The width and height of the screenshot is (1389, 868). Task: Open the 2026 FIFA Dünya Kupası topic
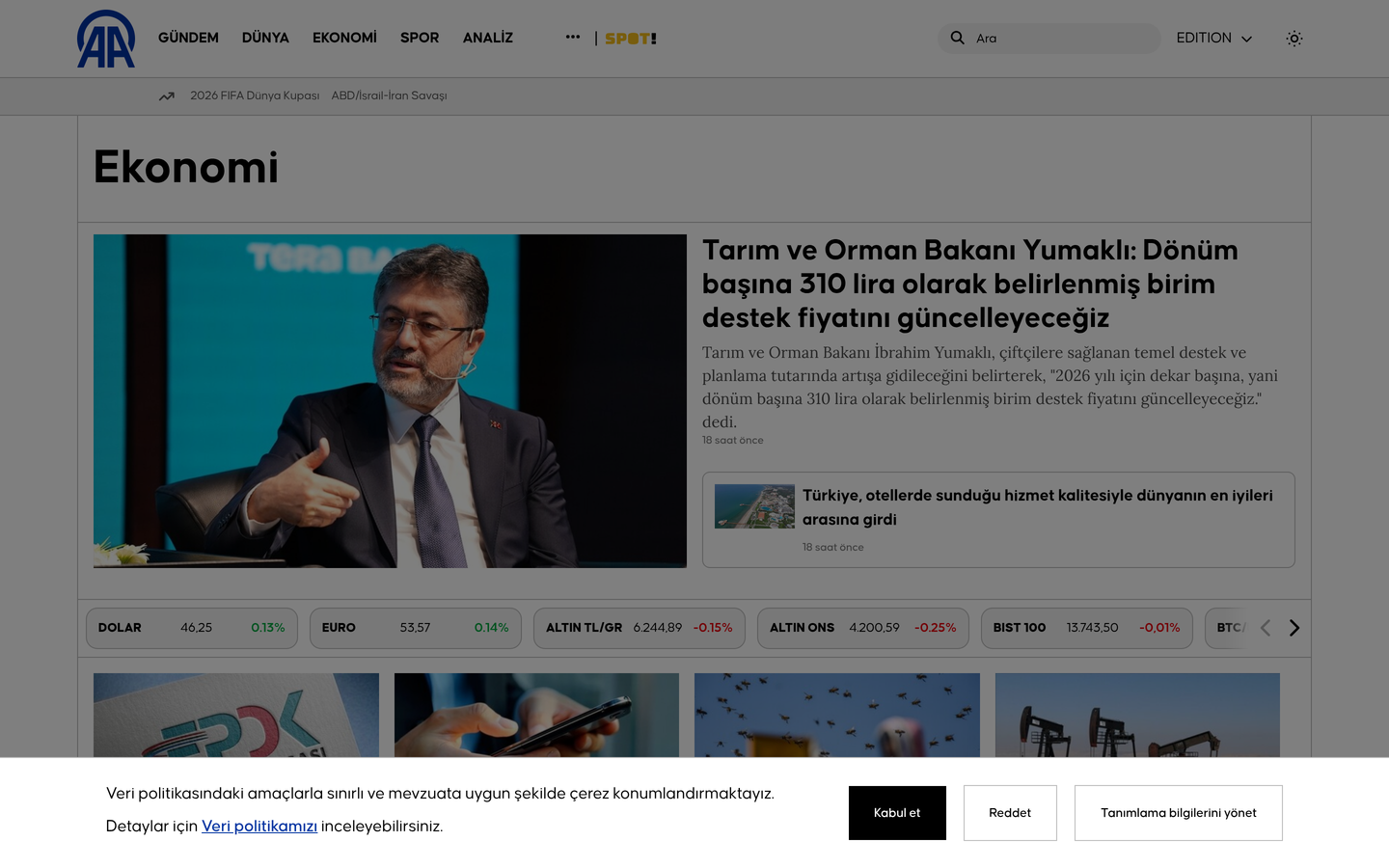pos(255,95)
